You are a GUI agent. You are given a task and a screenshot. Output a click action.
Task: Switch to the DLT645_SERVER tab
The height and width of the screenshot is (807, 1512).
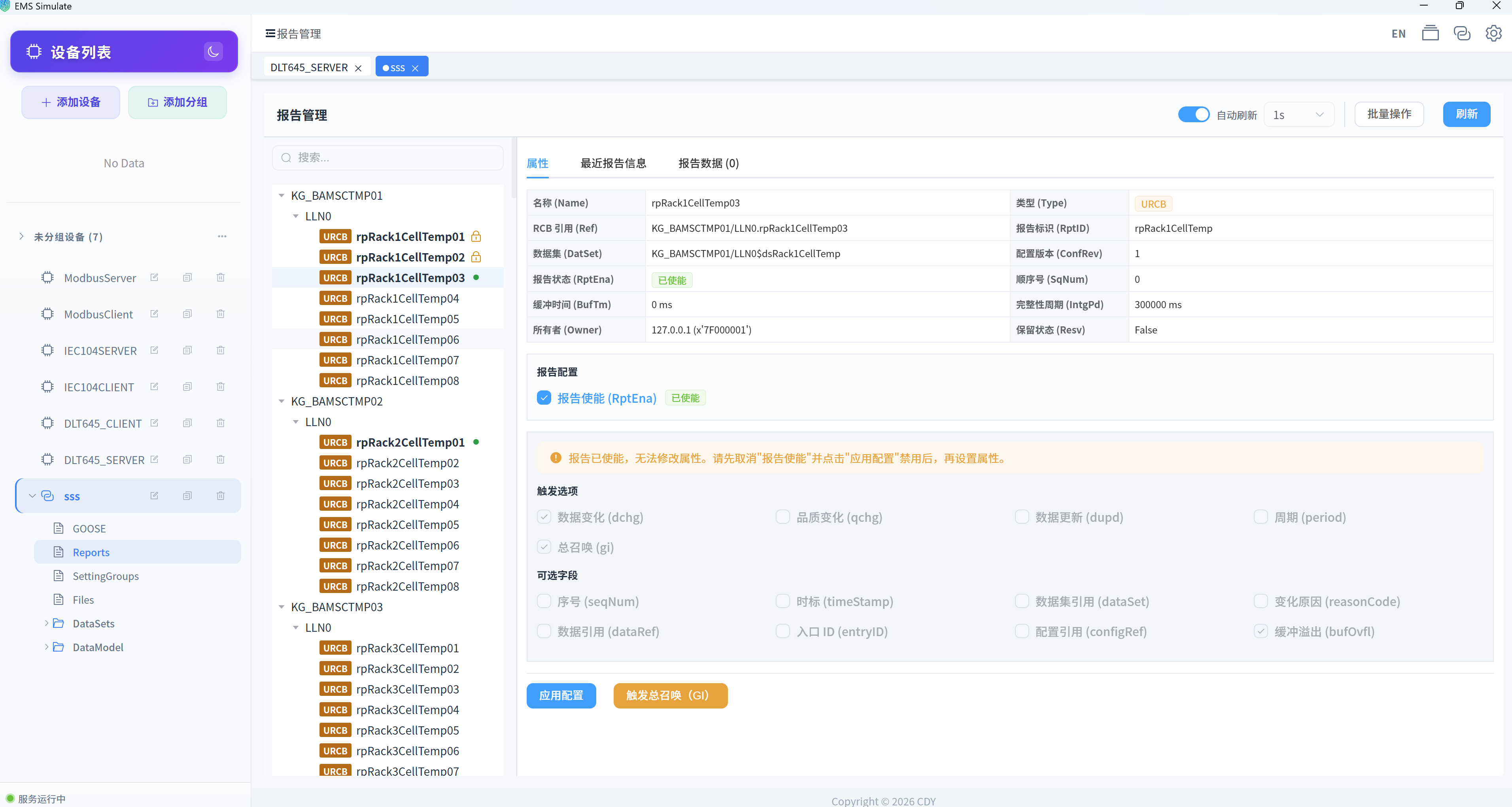(x=309, y=67)
